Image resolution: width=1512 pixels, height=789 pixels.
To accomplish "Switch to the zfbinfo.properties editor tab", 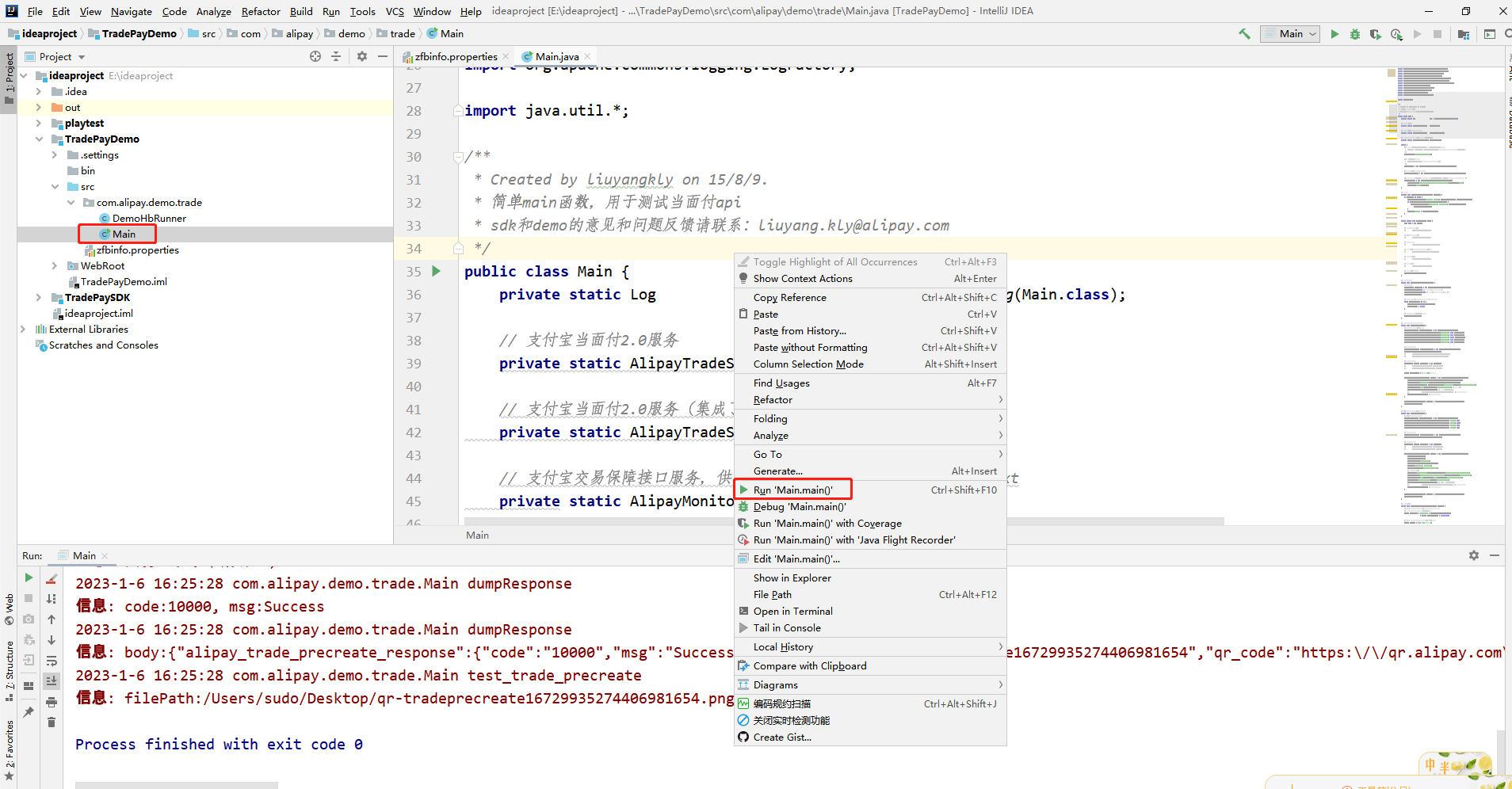I will tap(456, 56).
